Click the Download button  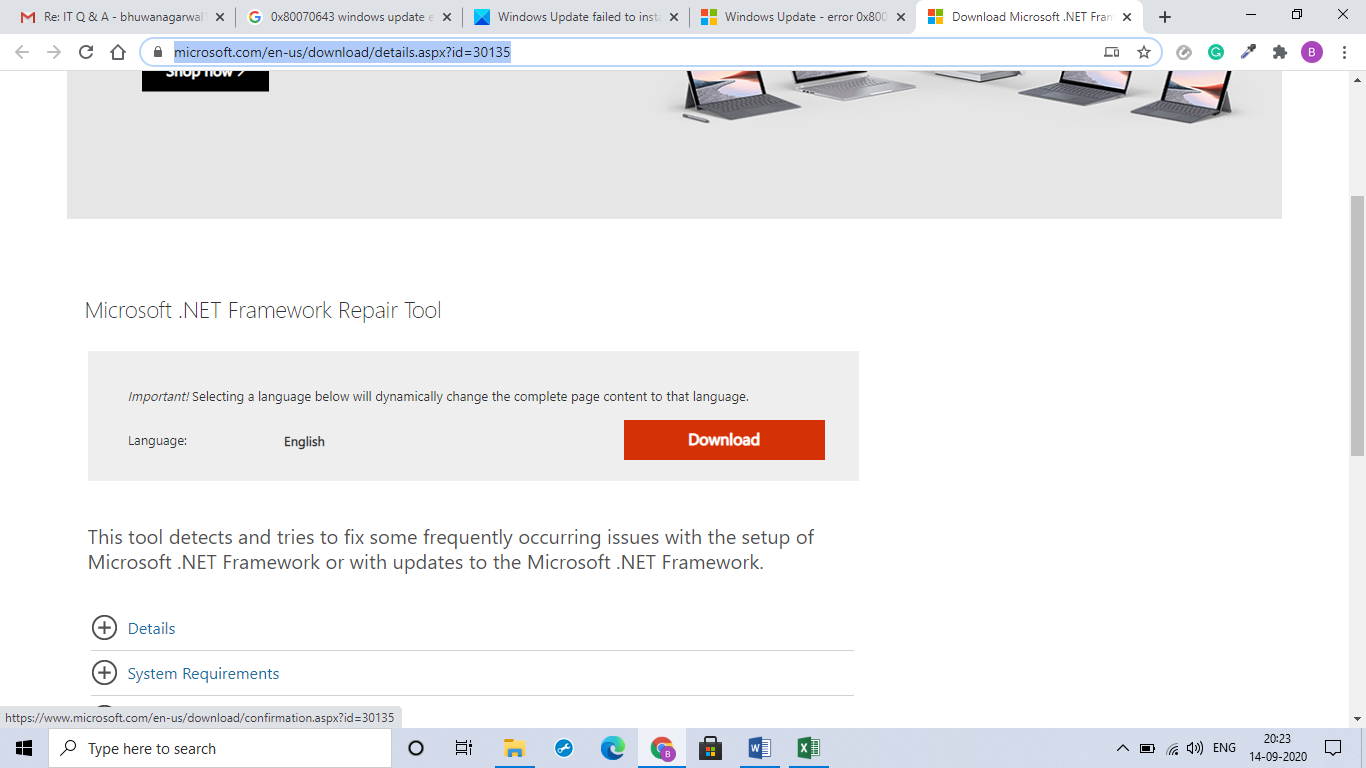tap(724, 440)
